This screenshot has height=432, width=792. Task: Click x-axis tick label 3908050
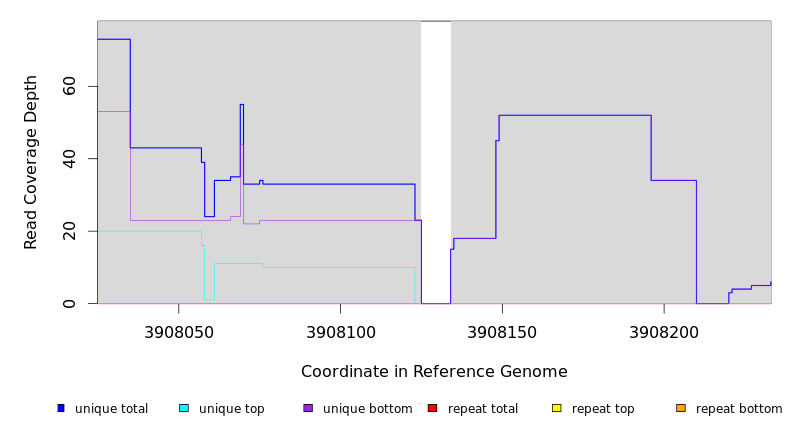pos(178,331)
